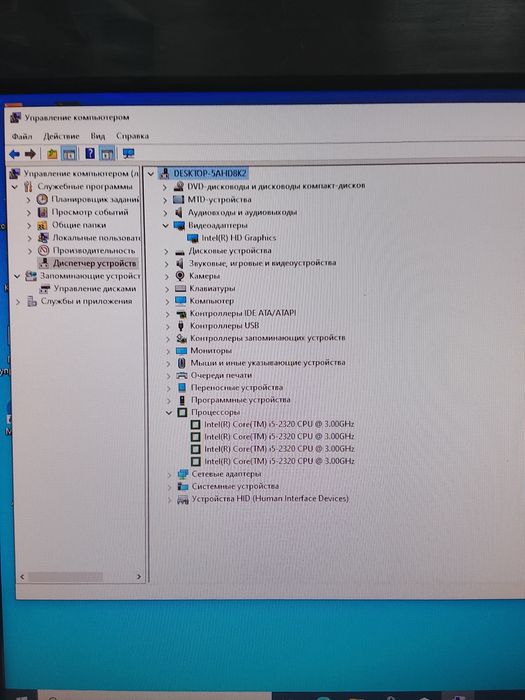This screenshot has width=525, height=700.
Task: Toggle the action pane toolbar button
Action: (107, 154)
